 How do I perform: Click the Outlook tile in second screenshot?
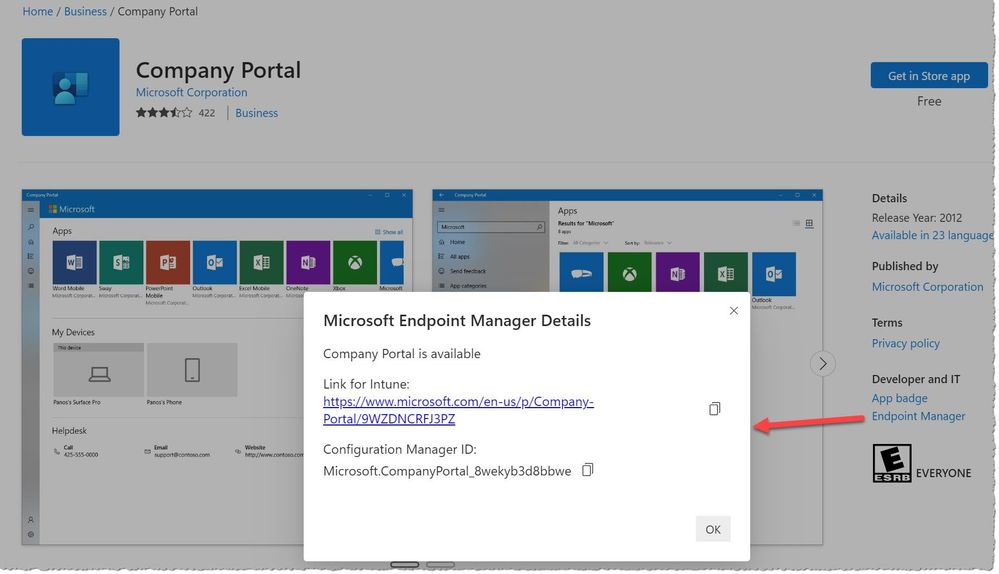tap(774, 274)
